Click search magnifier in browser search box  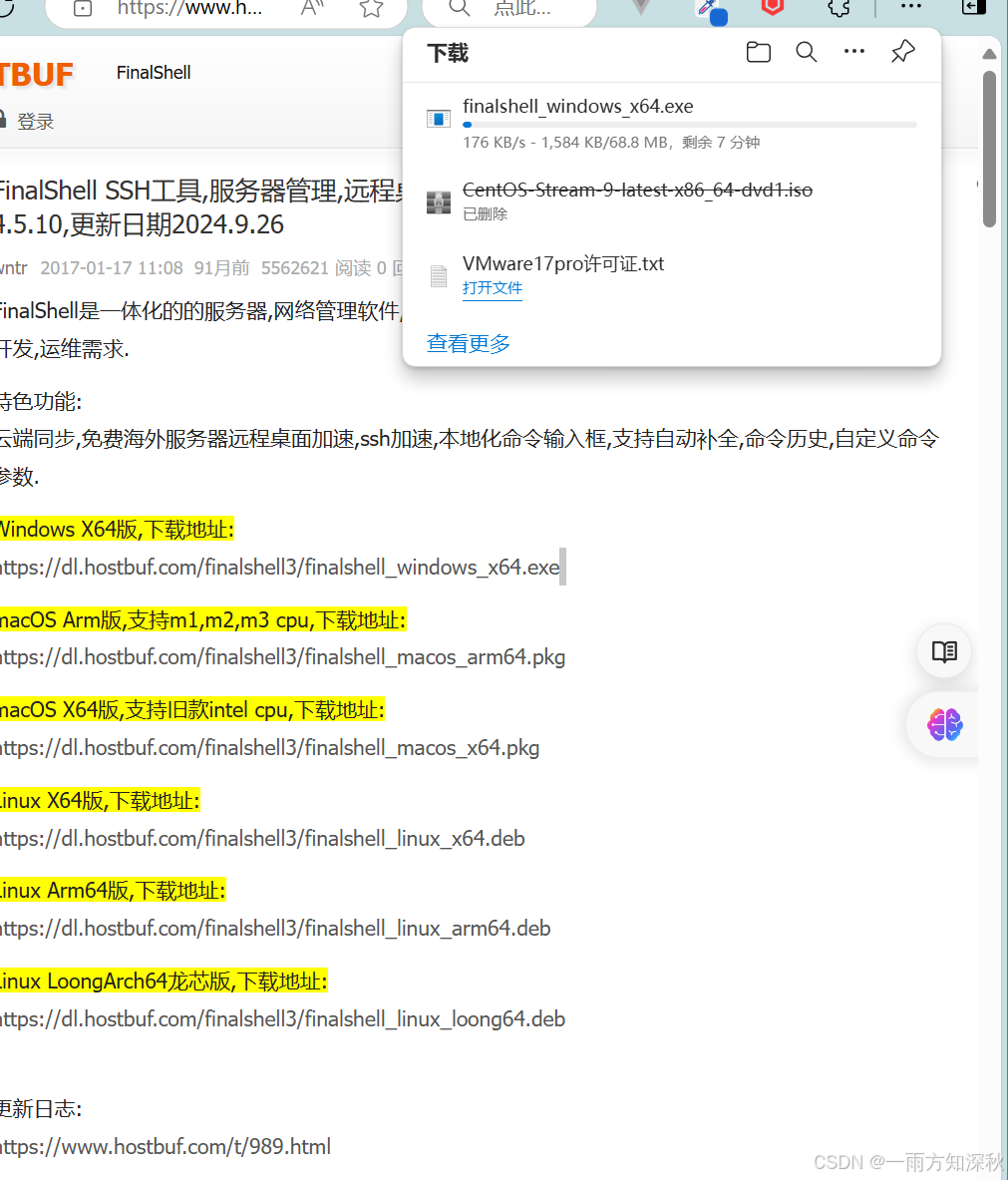459,8
